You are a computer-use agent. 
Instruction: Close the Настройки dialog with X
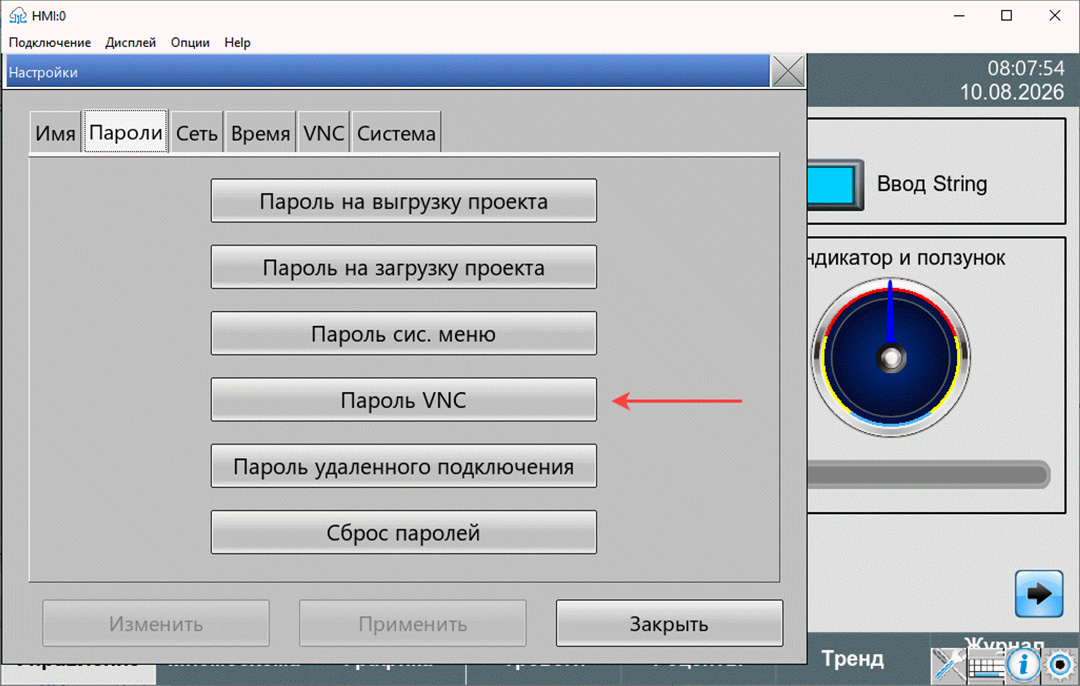[x=788, y=71]
